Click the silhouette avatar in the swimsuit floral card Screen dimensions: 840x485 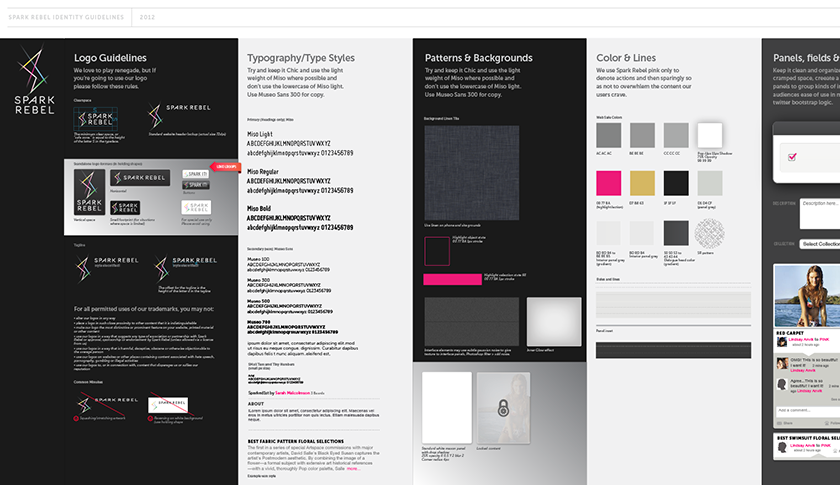pos(782,448)
